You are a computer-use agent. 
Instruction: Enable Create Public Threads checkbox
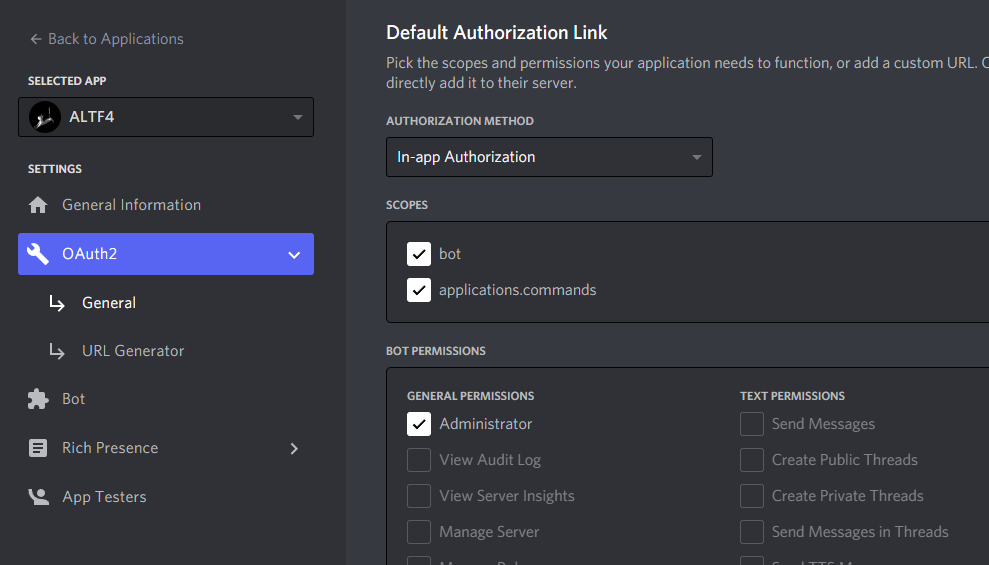(752, 460)
